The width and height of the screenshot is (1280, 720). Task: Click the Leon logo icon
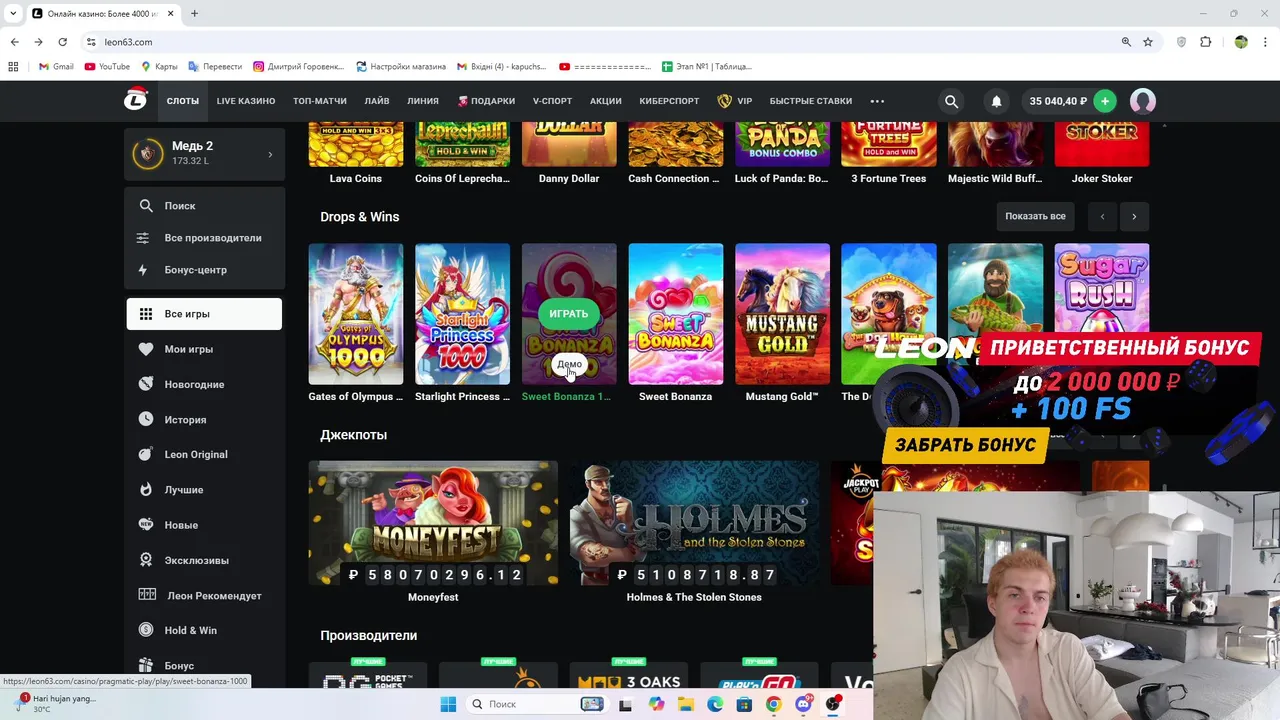coord(135,100)
